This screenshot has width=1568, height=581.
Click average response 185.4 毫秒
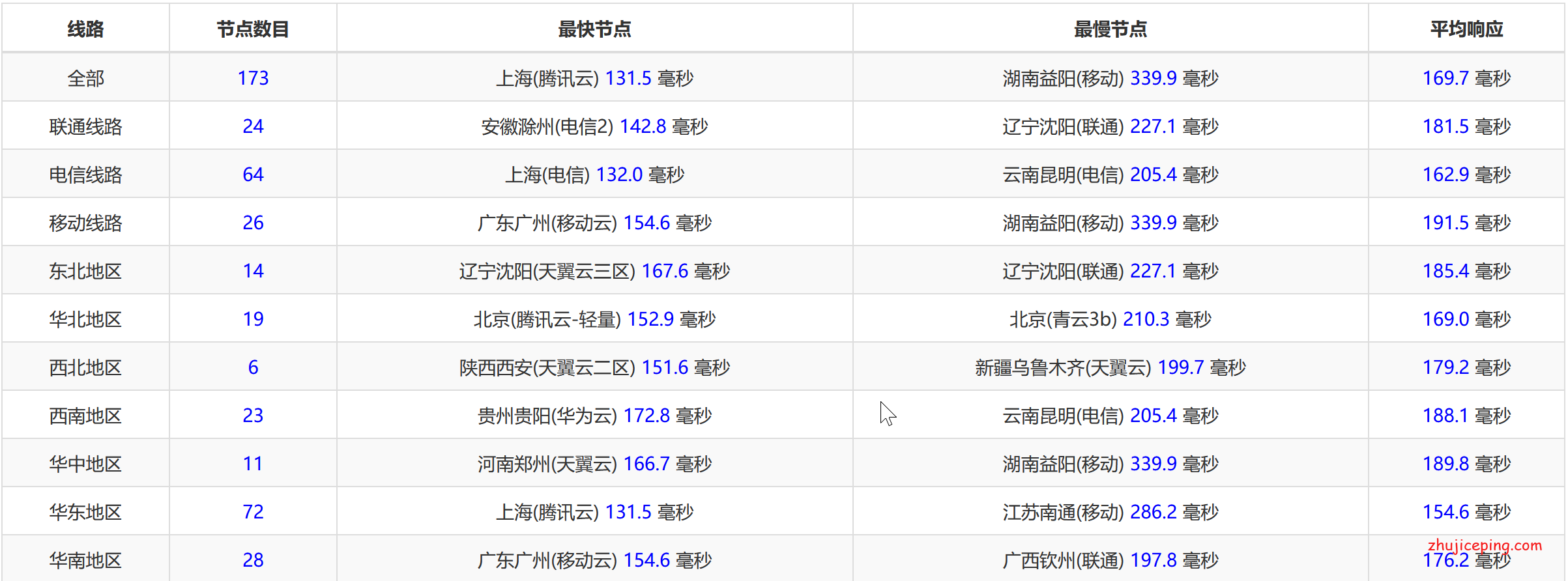[1466, 271]
